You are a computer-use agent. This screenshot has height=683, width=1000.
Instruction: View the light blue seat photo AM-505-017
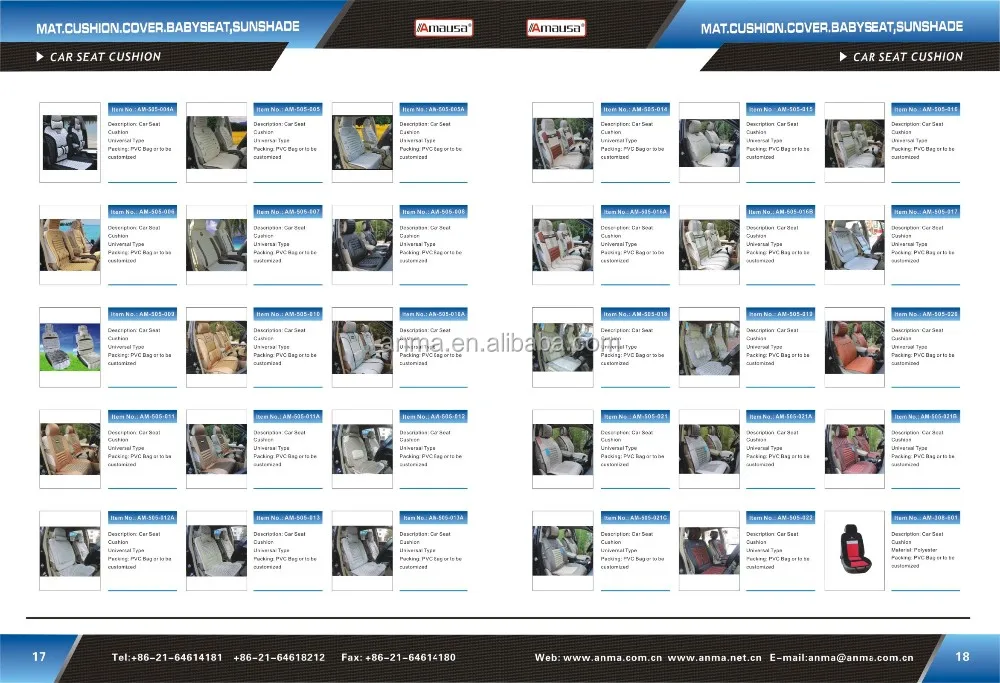[x=855, y=245]
